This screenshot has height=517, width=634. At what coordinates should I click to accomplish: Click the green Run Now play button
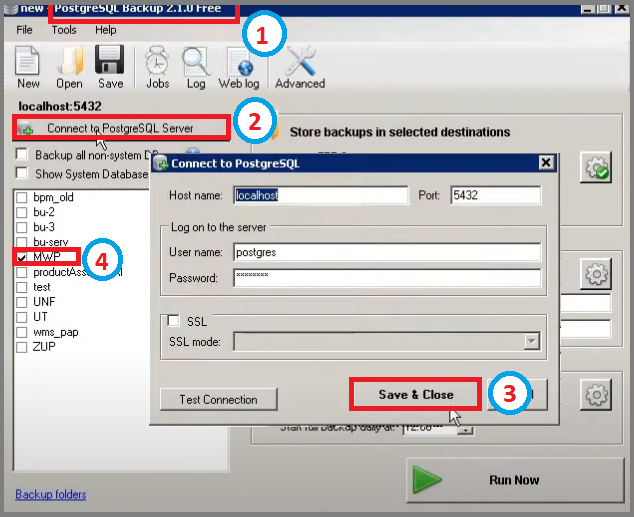(515, 480)
